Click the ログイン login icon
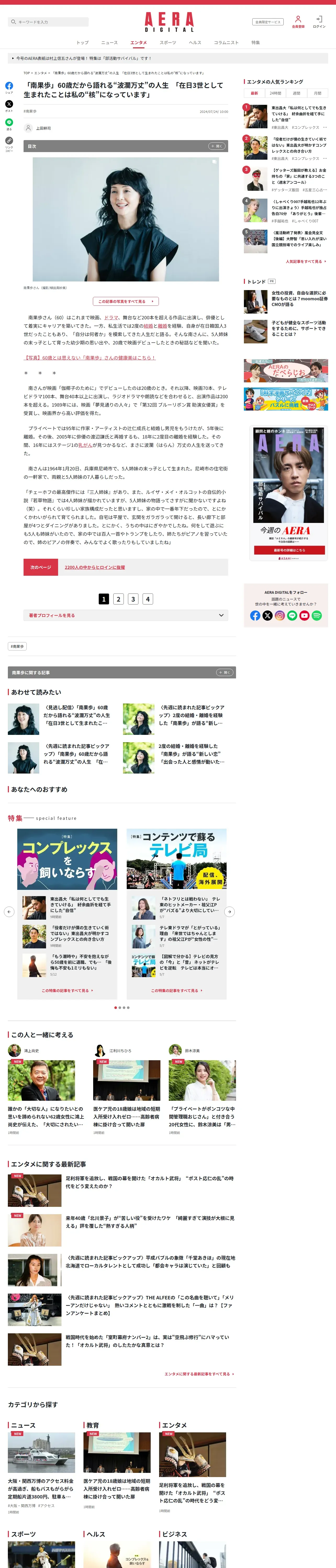The height and width of the screenshot is (1568, 336). pyautogui.click(x=319, y=19)
